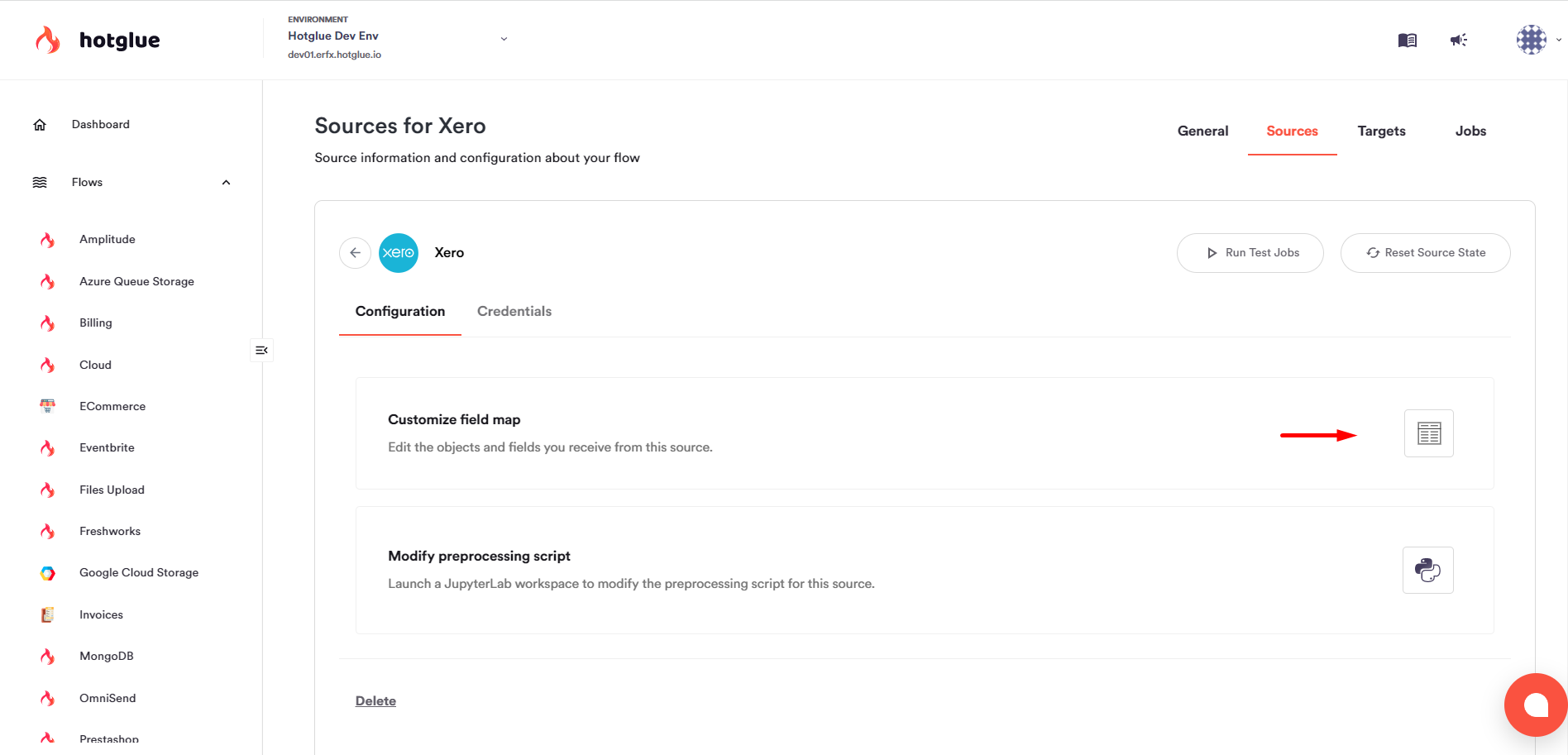
Task: Open the Azure Queue Storage flow
Action: pos(136,281)
